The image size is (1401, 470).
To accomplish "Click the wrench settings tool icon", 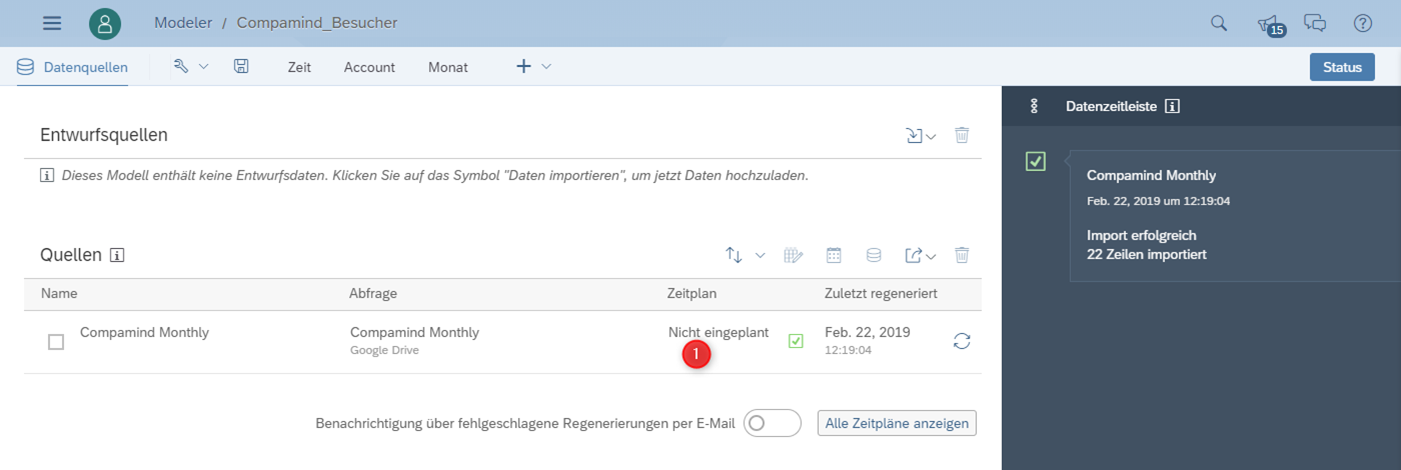I will (x=181, y=66).
